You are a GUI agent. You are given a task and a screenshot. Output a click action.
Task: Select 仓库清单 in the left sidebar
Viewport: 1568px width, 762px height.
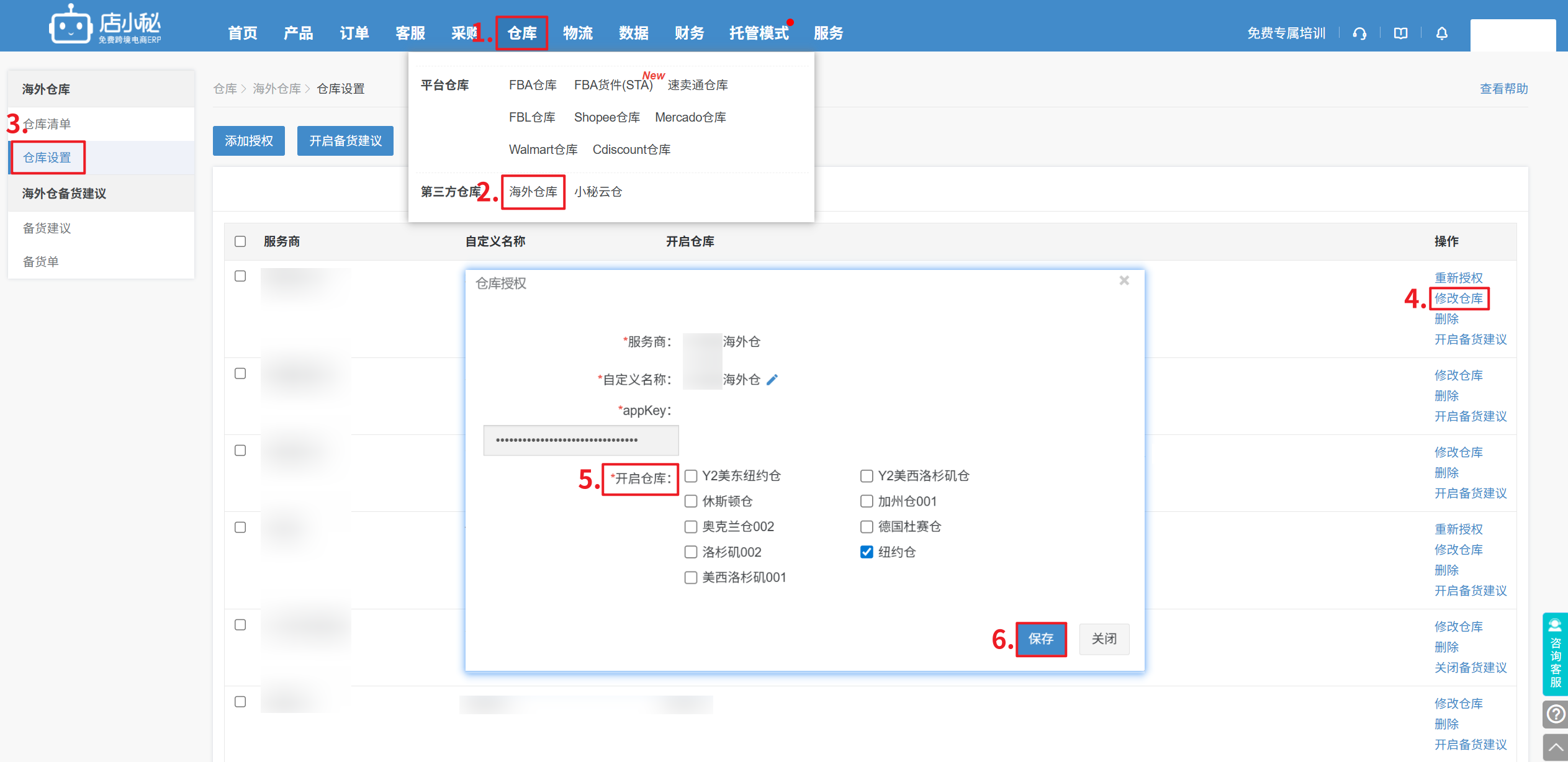click(x=47, y=124)
